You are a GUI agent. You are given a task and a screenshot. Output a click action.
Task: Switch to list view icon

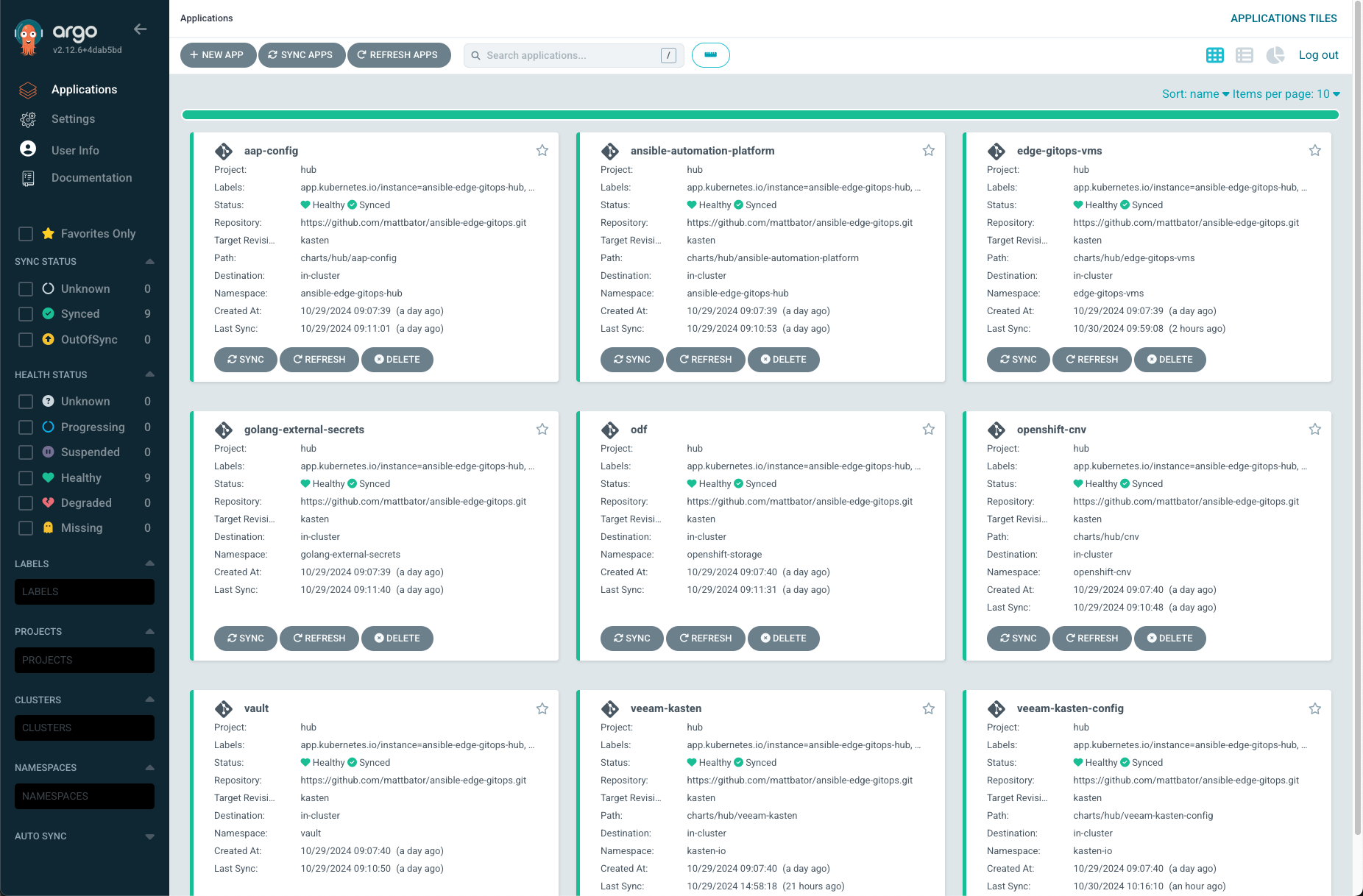[x=1245, y=55]
